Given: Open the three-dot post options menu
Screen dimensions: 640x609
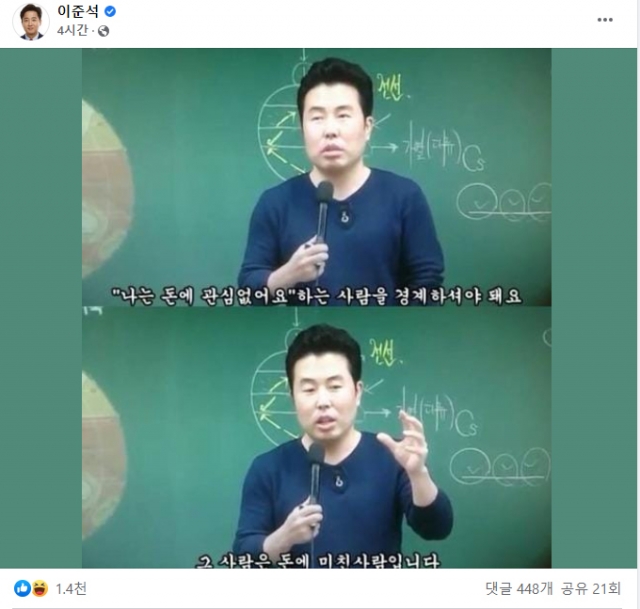Looking at the screenshot, I should pyautogui.click(x=605, y=20).
